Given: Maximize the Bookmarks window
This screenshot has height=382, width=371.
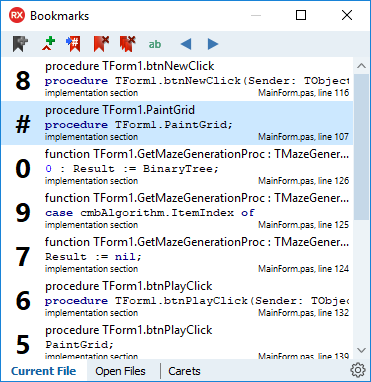Looking at the screenshot, I should tap(301, 15).
